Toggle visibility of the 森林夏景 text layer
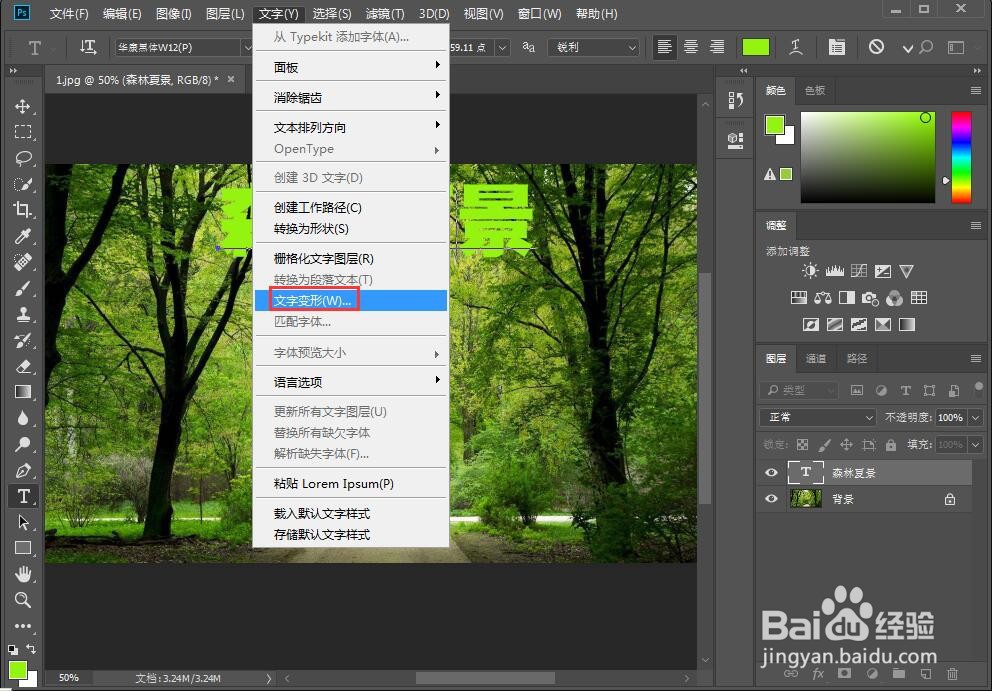This screenshot has width=992, height=691. 770,472
